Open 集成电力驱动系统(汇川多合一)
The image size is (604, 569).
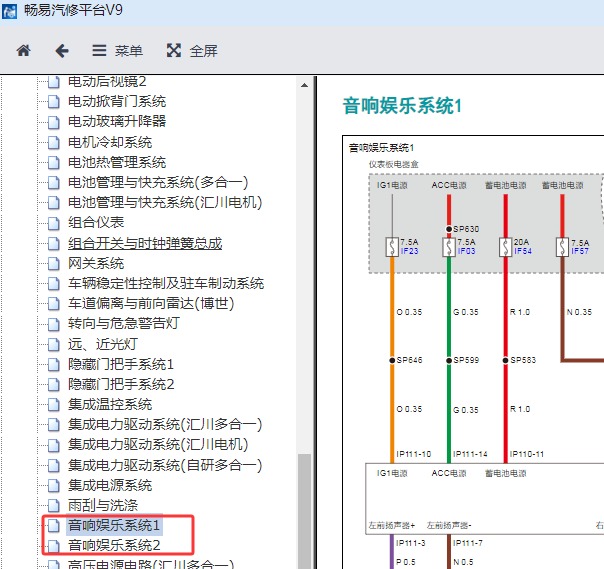pos(165,424)
